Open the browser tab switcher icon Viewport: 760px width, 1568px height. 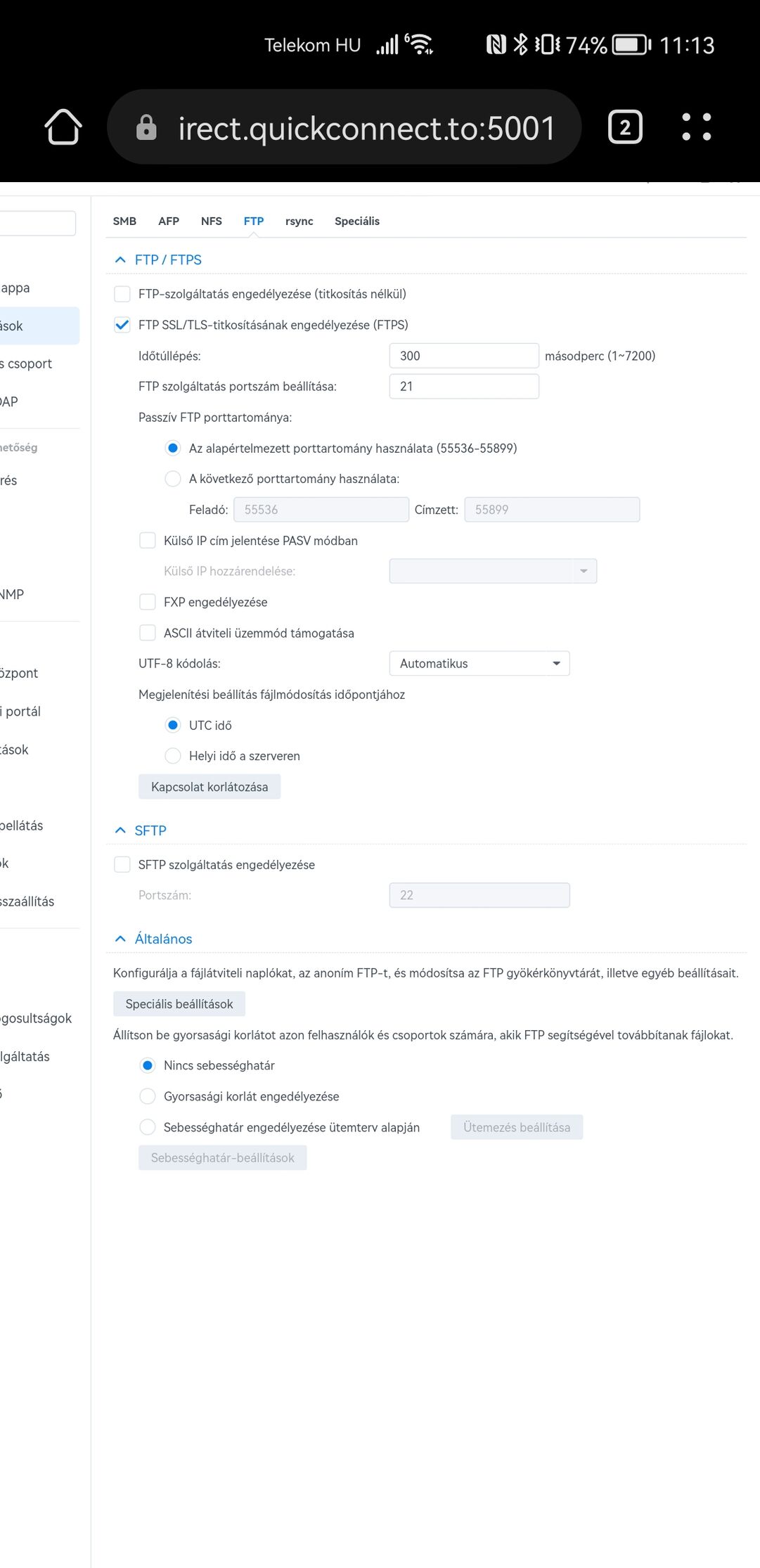[624, 127]
